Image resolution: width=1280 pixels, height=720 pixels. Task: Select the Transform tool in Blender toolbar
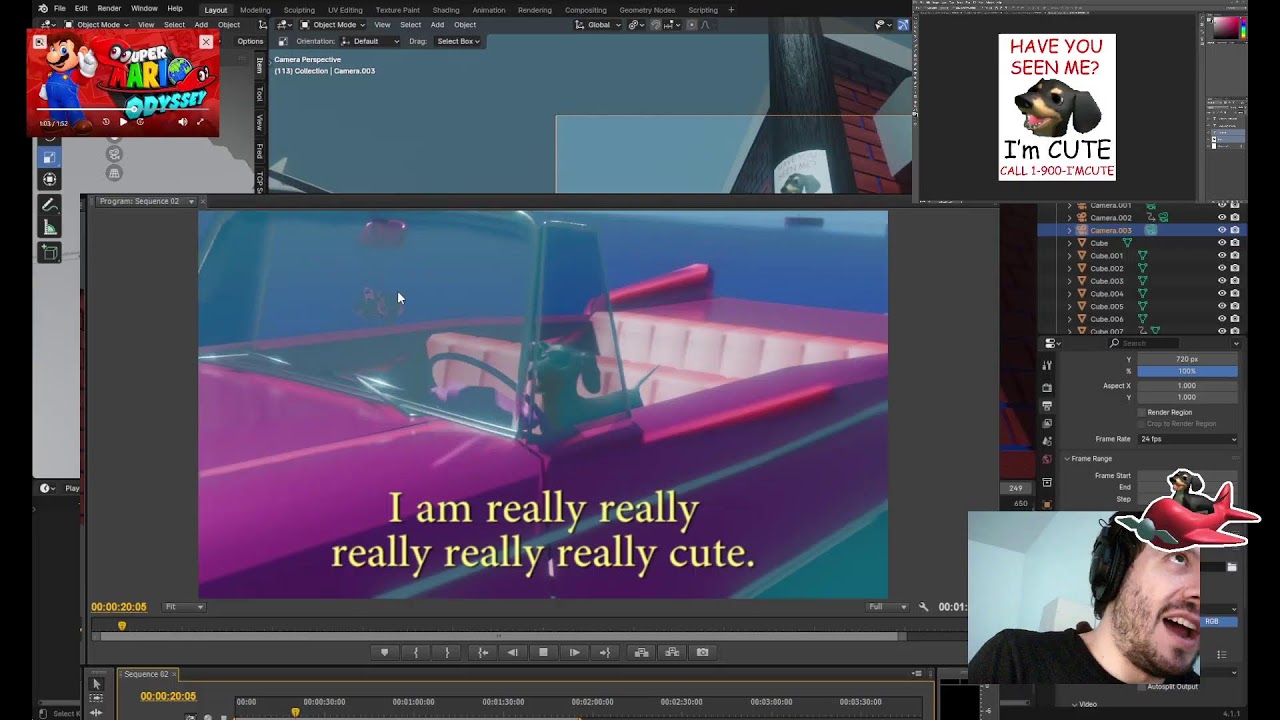49,179
